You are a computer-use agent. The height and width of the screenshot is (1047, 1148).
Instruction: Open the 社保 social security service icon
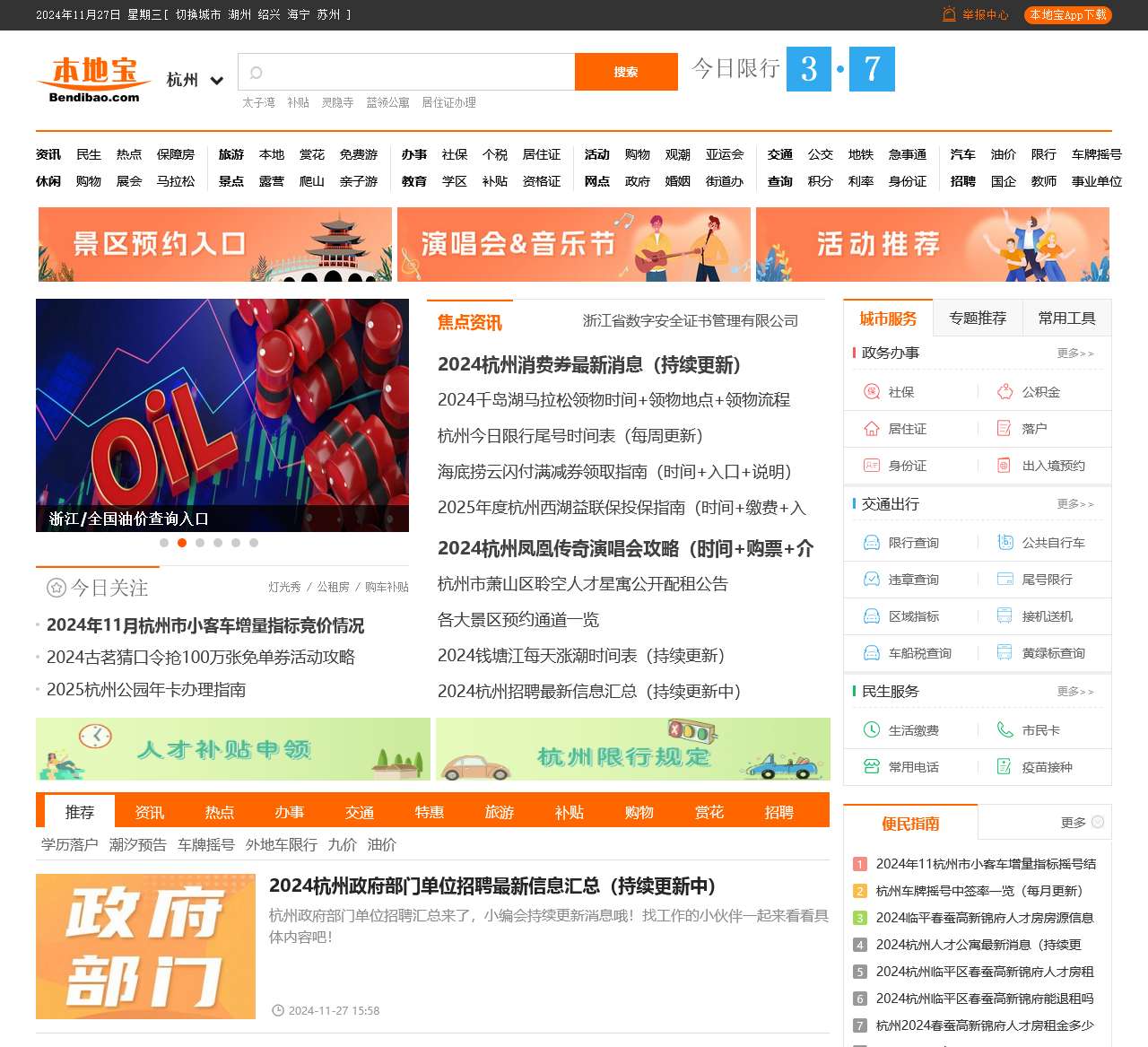click(x=870, y=392)
